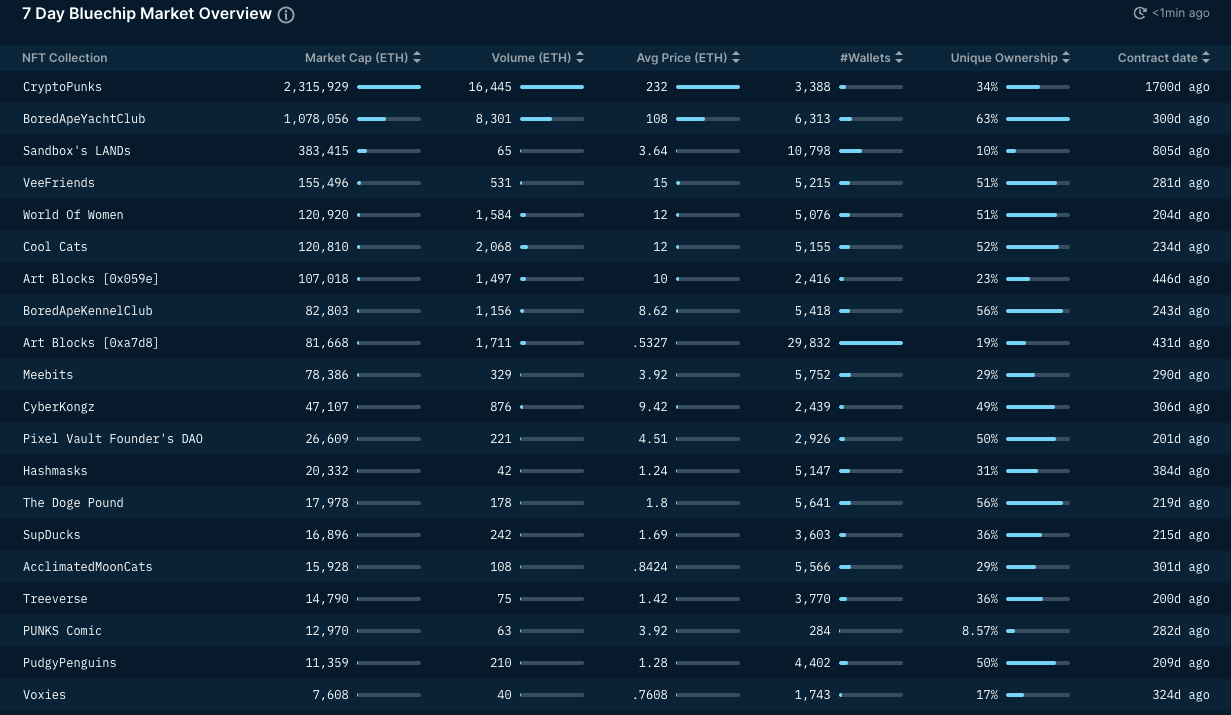
Task: Click Hashmasks contract date 384d ago
Action: pos(1180,471)
